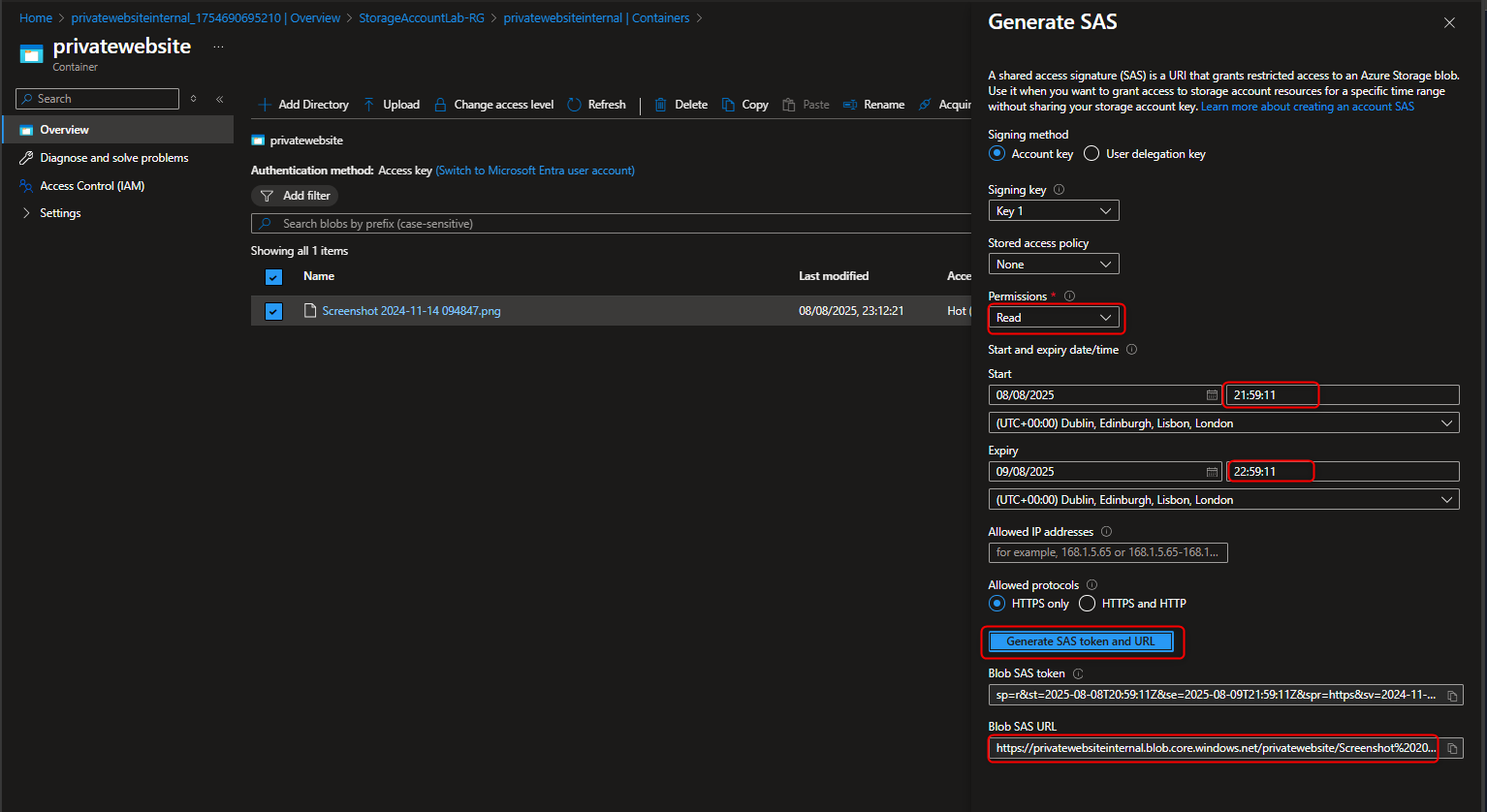Click the Change access level icon
Screen dimensions: 1487x812
[x=439, y=104]
